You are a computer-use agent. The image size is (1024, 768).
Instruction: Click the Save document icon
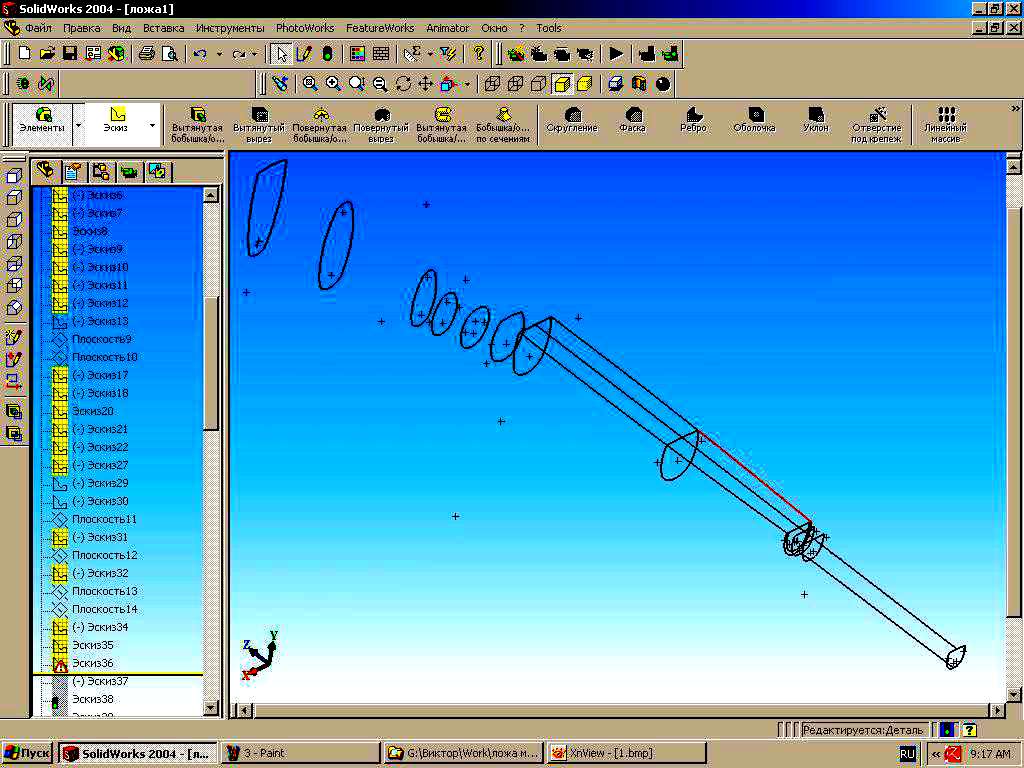click(x=70, y=53)
